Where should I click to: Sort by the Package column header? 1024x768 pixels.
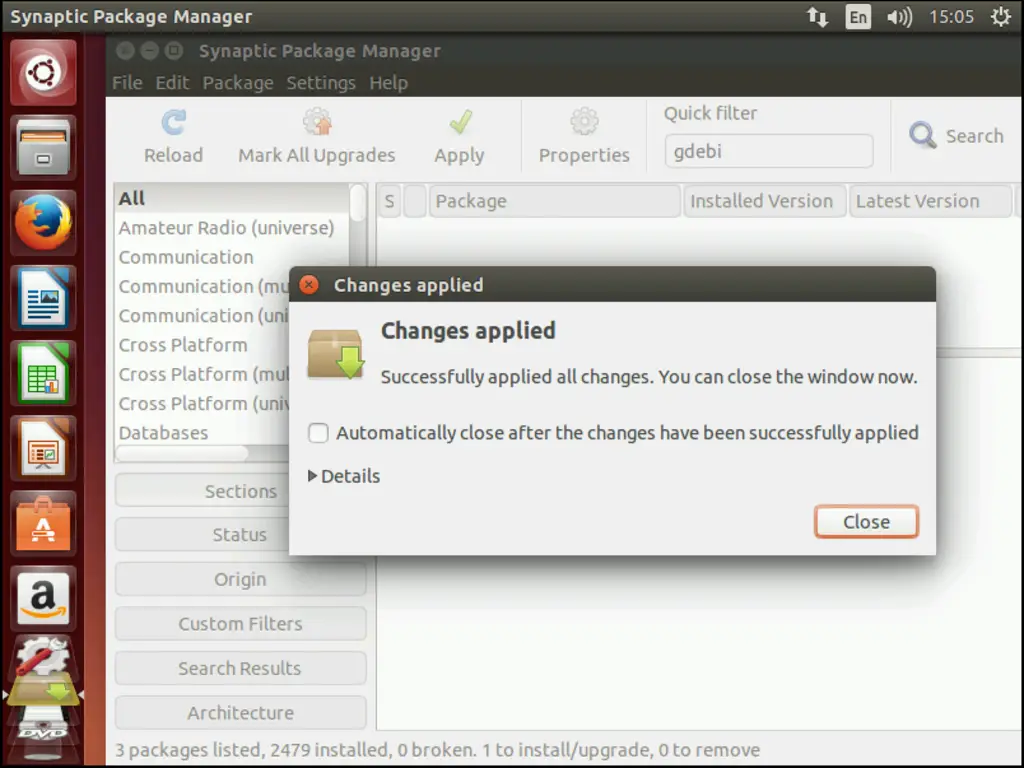(x=554, y=201)
